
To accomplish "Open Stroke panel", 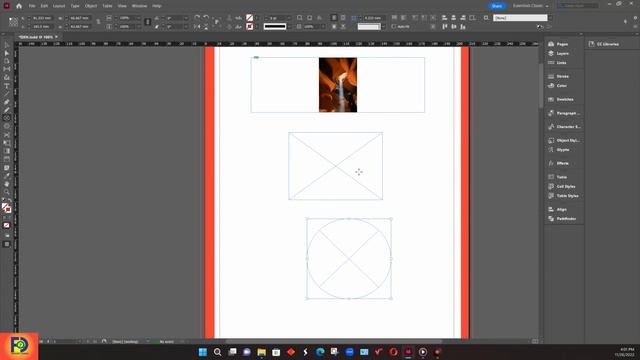I will 562,76.
